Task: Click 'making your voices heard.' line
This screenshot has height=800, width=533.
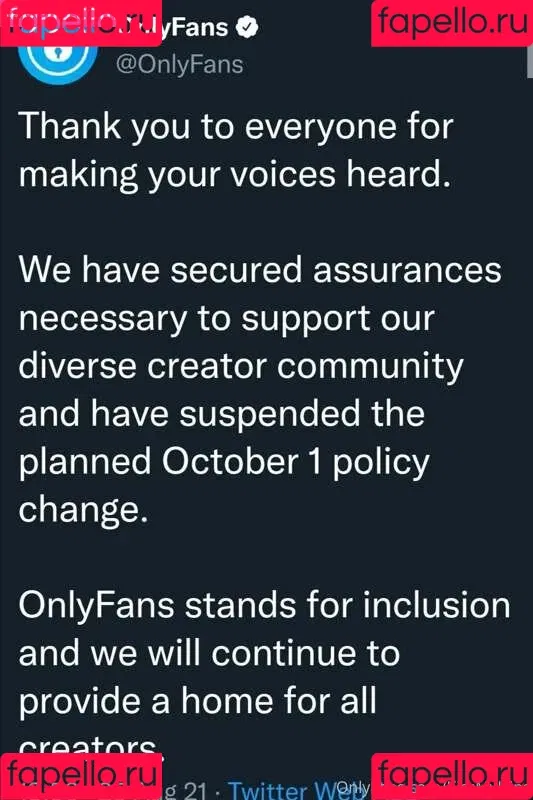Action: coord(235,176)
